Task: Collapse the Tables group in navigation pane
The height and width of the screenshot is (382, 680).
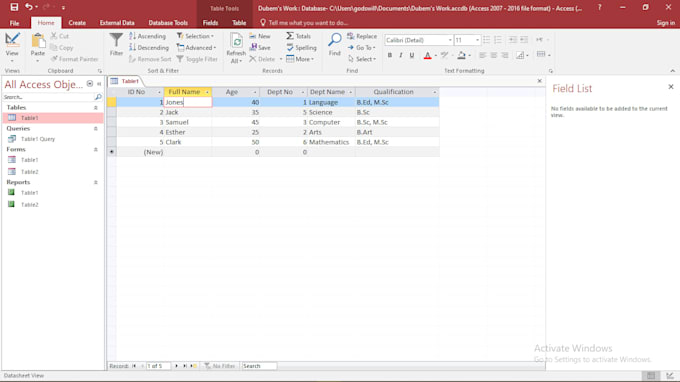Action: click(95, 108)
